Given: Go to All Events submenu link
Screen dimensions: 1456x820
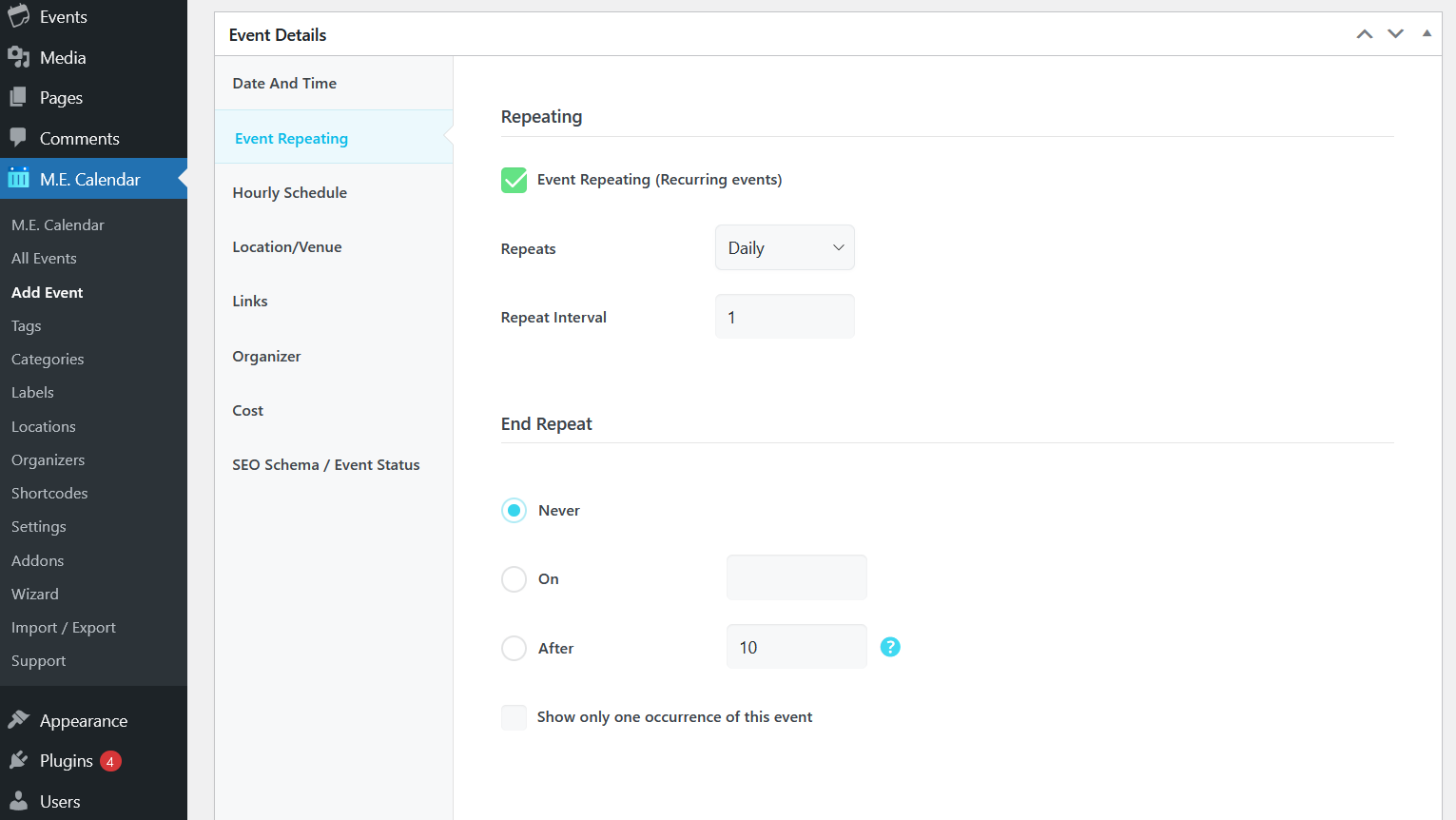Looking at the screenshot, I should tap(44, 258).
